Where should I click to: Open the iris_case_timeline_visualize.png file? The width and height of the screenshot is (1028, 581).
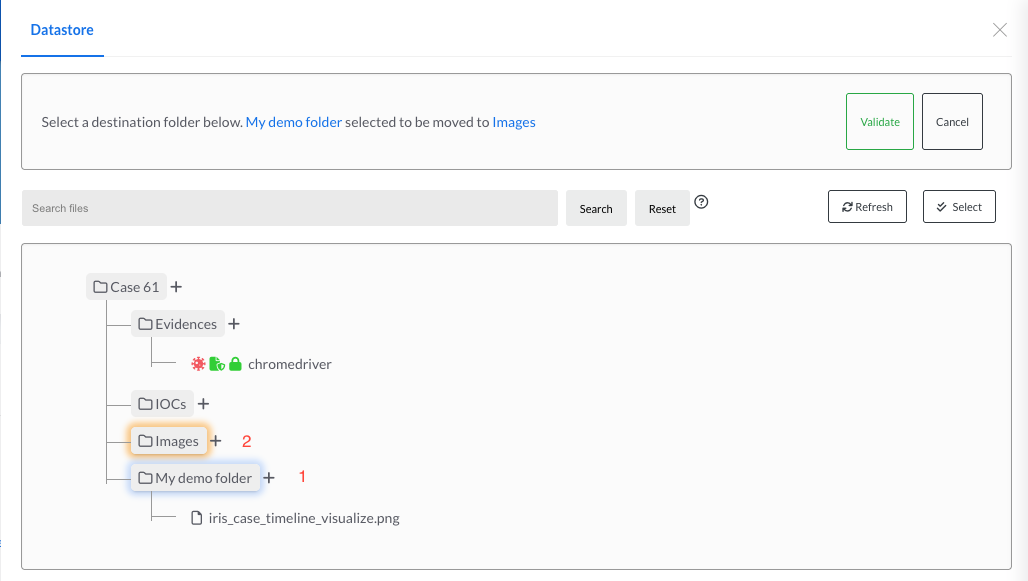303,518
